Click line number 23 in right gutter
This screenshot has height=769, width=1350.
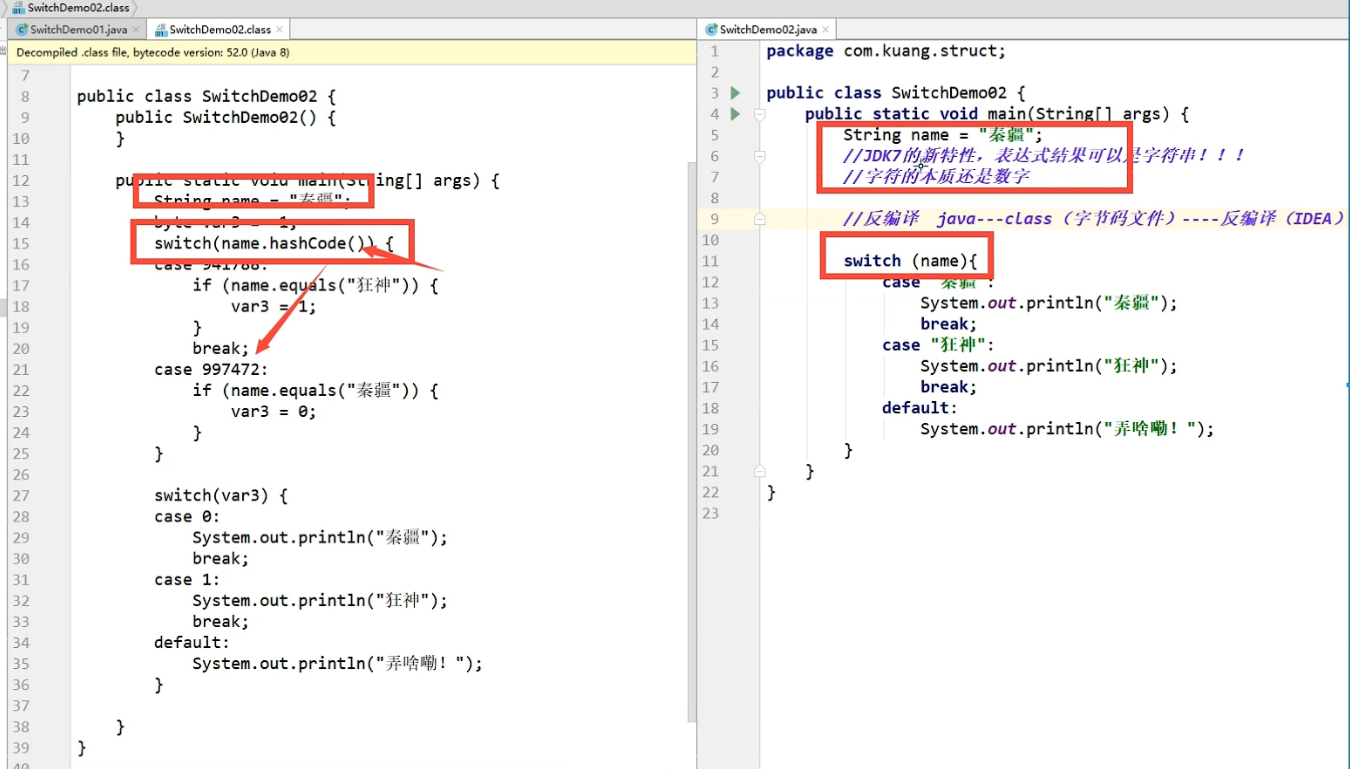click(x=711, y=513)
